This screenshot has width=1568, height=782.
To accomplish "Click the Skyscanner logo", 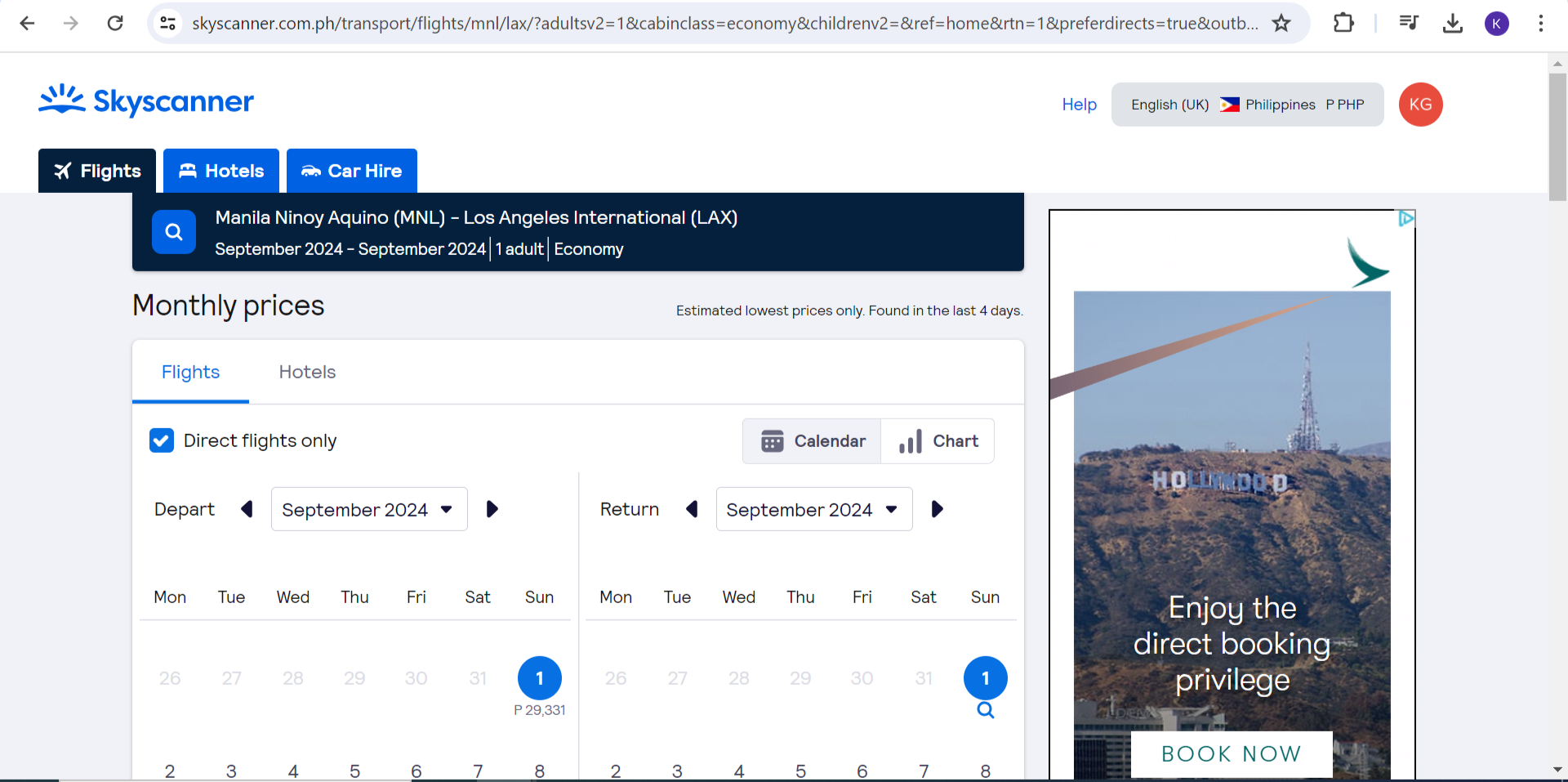I will [146, 101].
